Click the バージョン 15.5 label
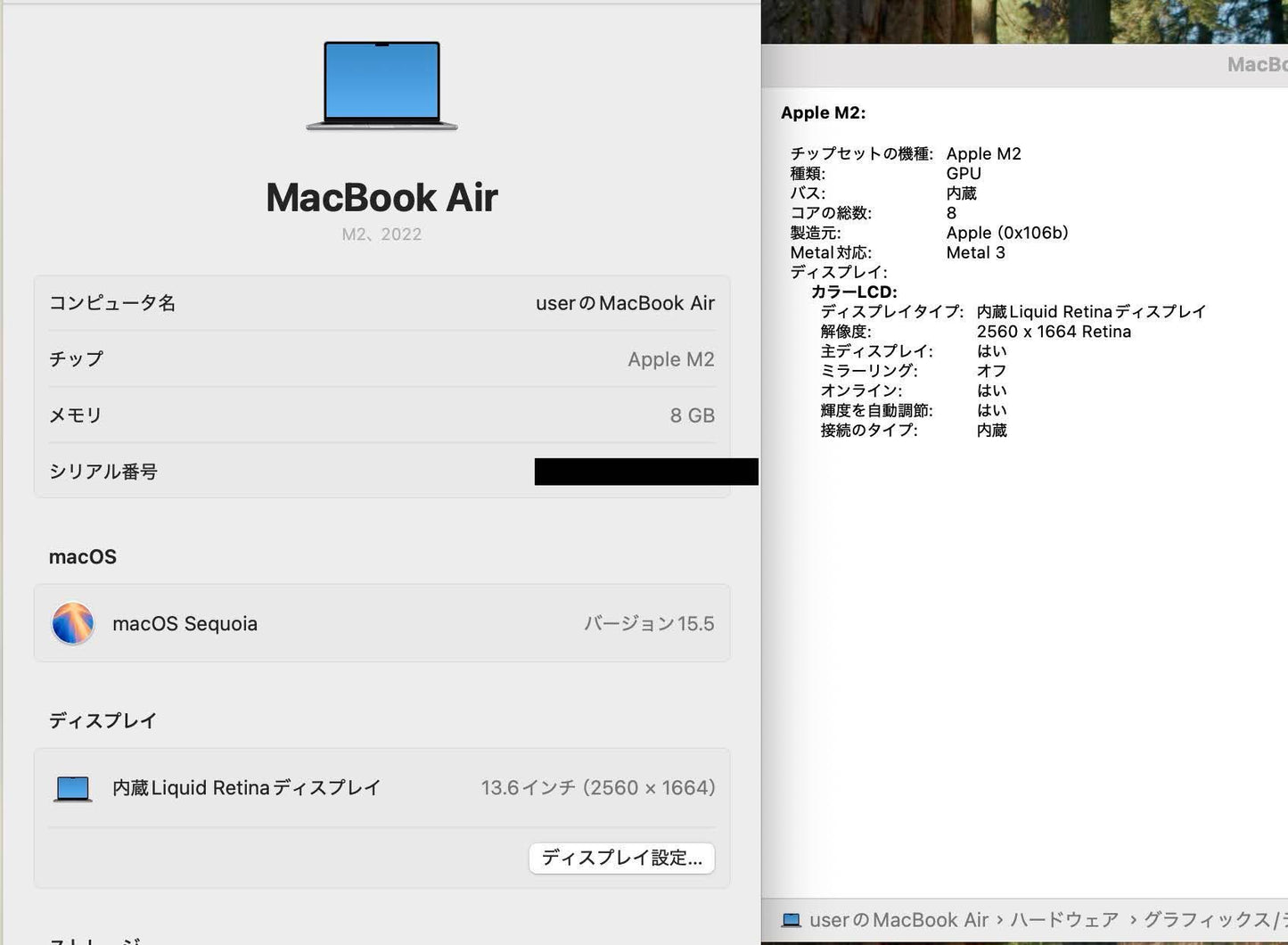 click(x=649, y=623)
